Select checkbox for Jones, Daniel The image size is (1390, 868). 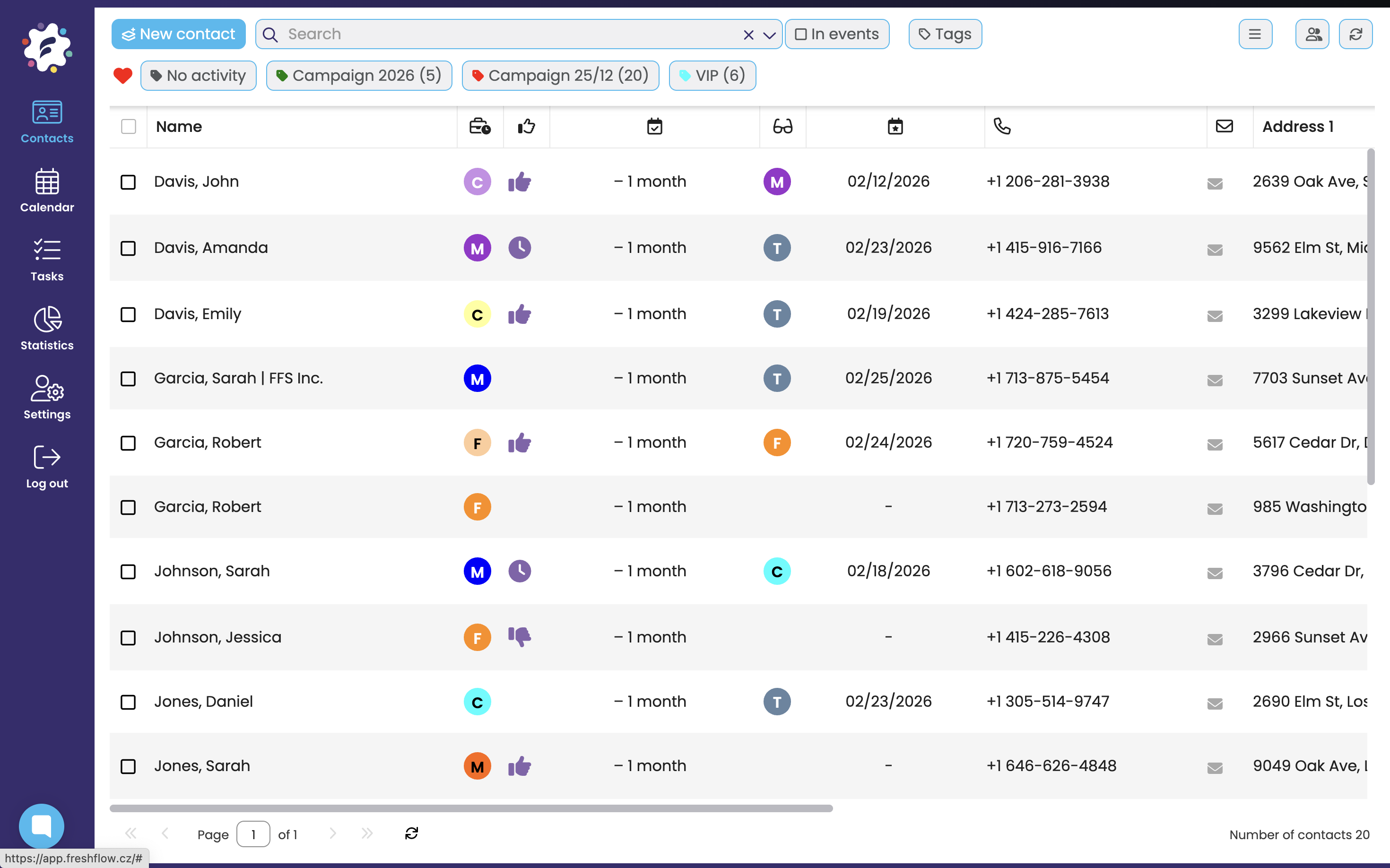[128, 702]
